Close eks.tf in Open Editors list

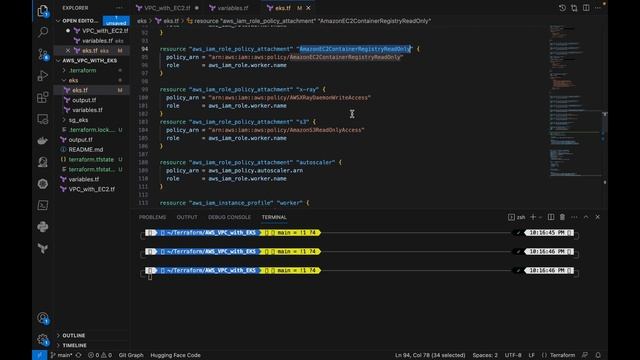click(68, 51)
